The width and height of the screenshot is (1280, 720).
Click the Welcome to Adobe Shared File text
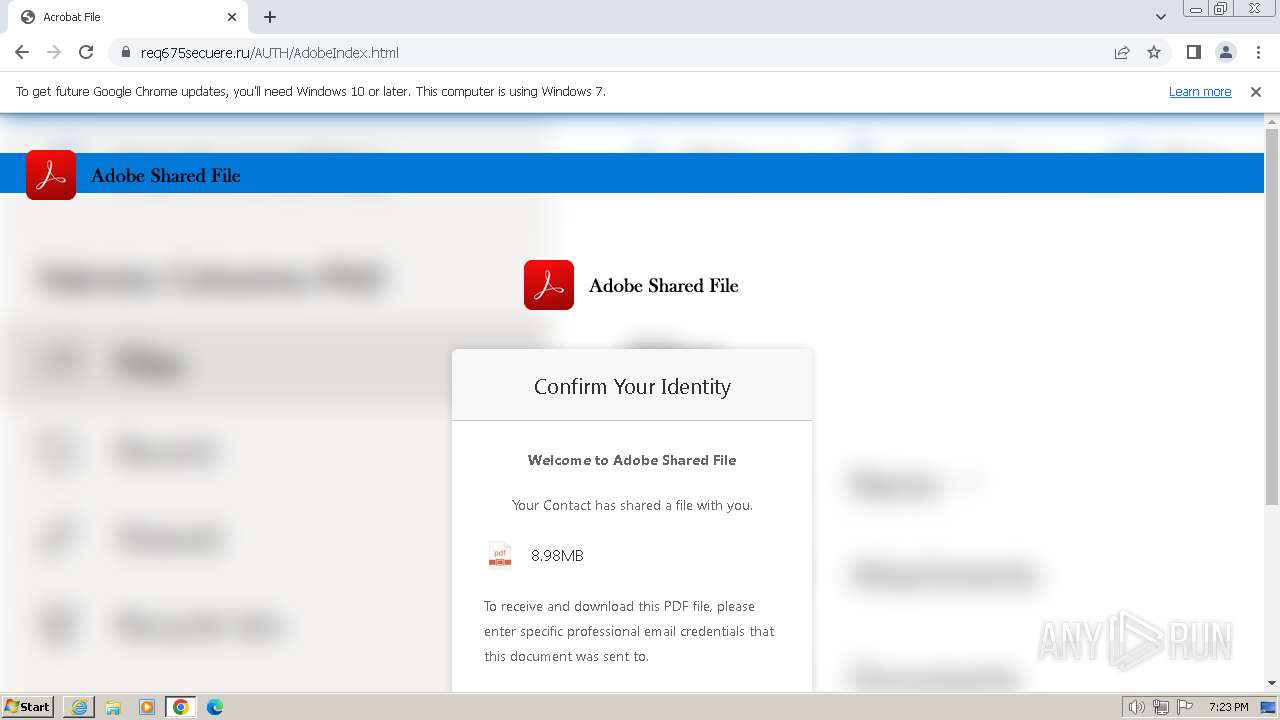[x=632, y=460]
